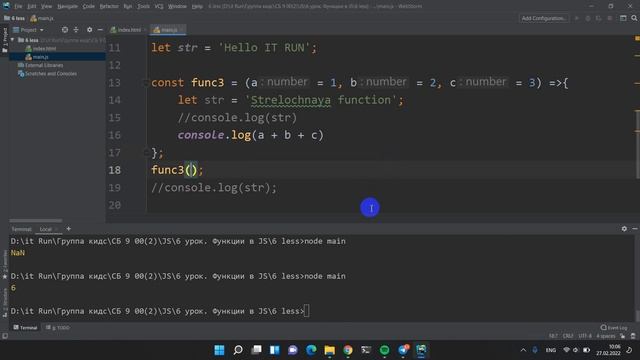Click tool window quick-access icon at bottom-left corner
The width and height of the screenshot is (640, 360).
pos(5,336)
